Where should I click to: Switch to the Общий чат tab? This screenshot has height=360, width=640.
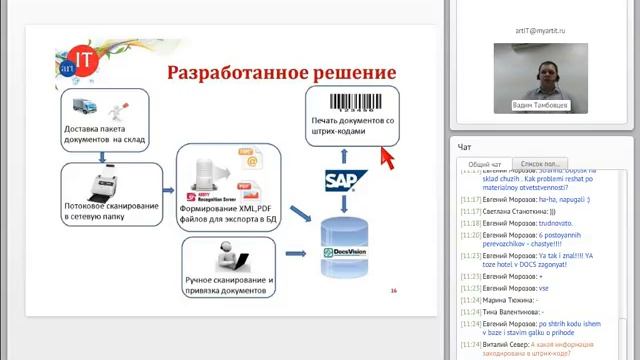pyautogui.click(x=484, y=164)
